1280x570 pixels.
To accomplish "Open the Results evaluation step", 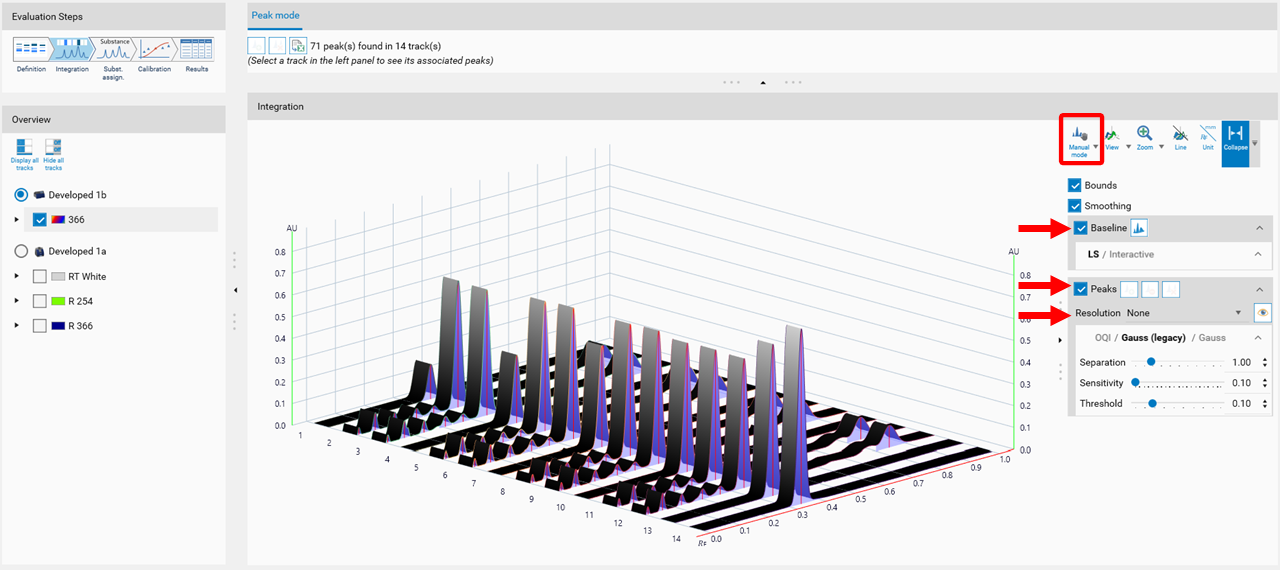I will 197,56.
